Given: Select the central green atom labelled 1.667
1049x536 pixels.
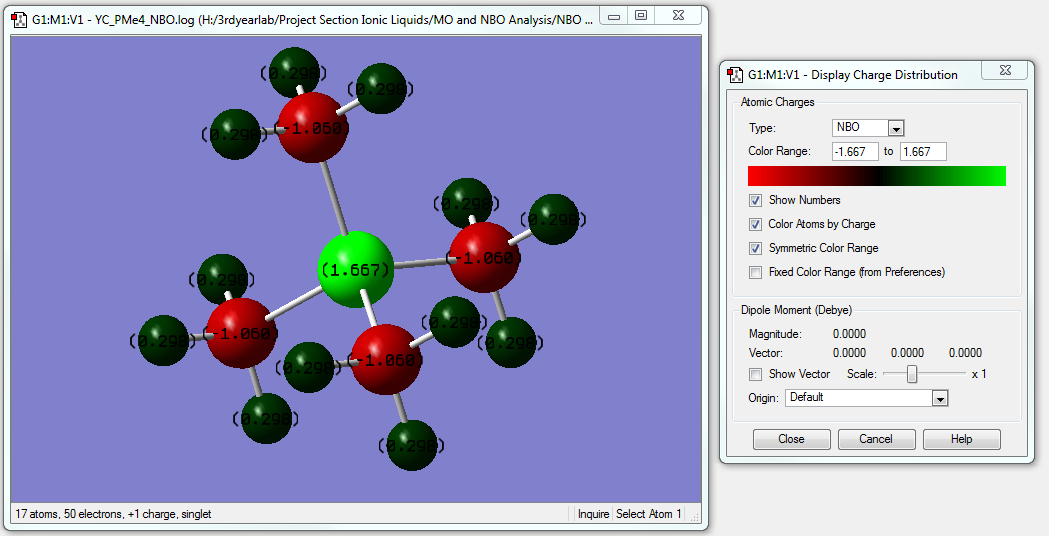Looking at the screenshot, I should [355, 269].
